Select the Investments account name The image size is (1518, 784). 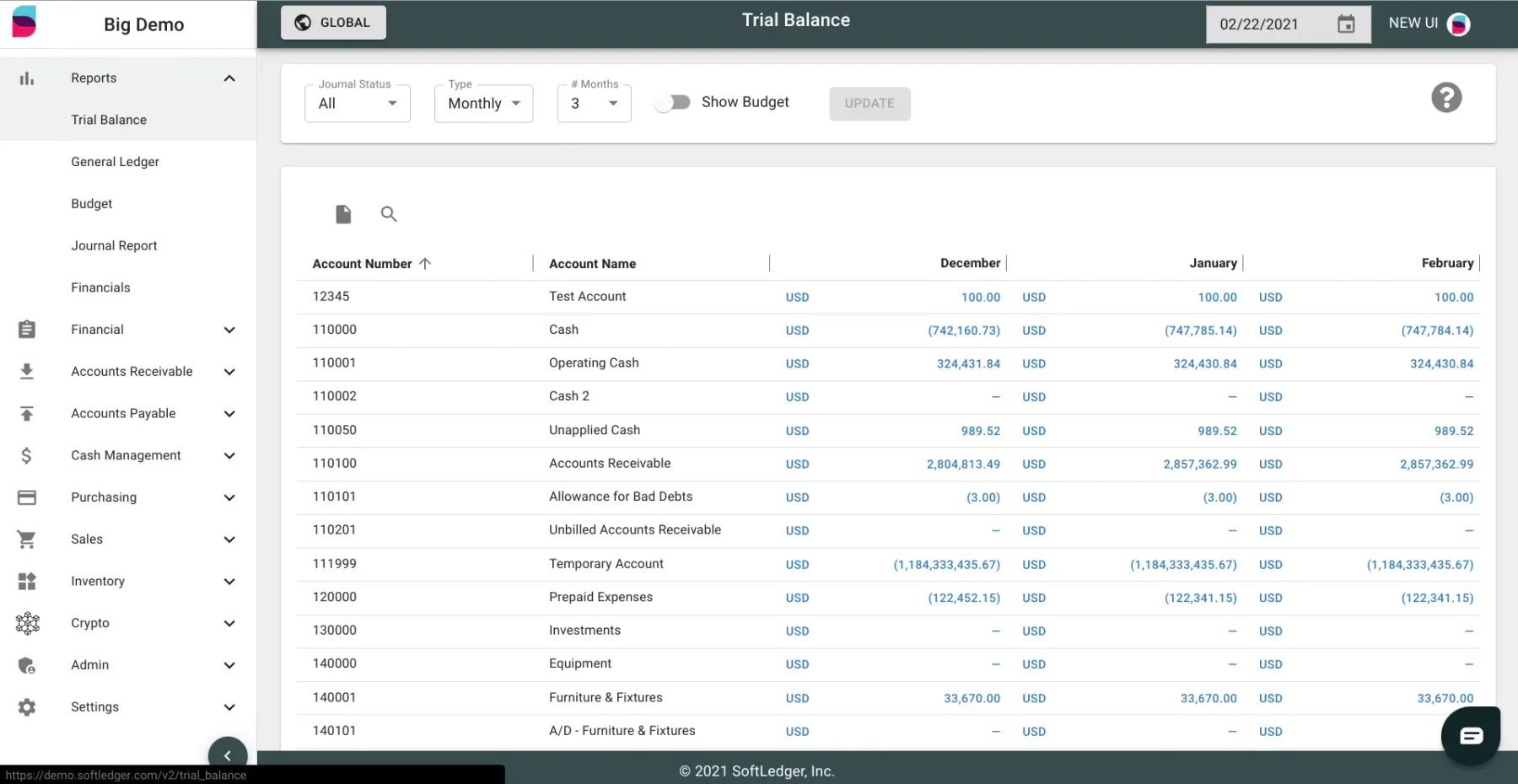pyautogui.click(x=584, y=631)
